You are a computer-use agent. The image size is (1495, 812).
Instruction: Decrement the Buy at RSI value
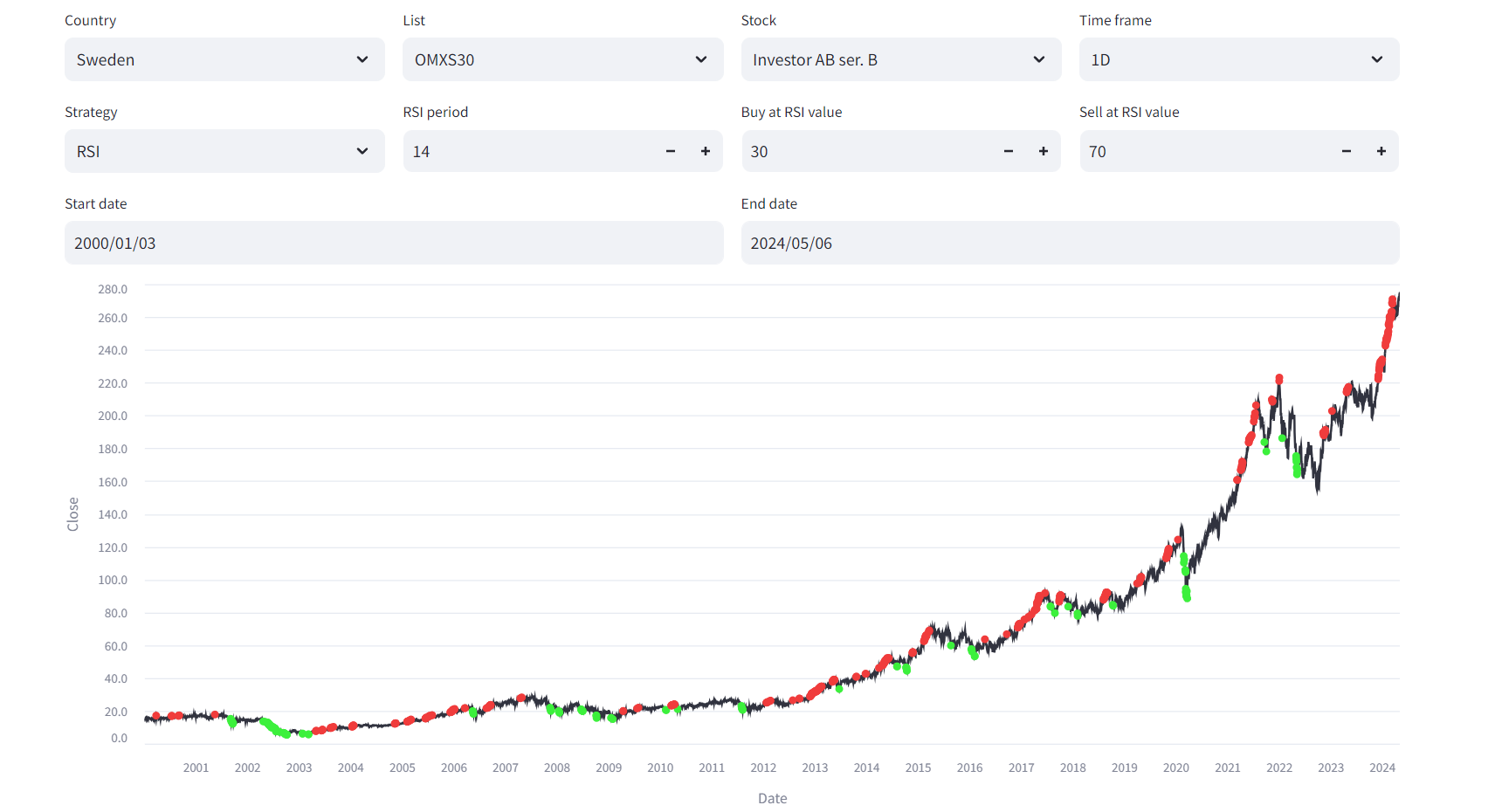pyautogui.click(x=1009, y=151)
